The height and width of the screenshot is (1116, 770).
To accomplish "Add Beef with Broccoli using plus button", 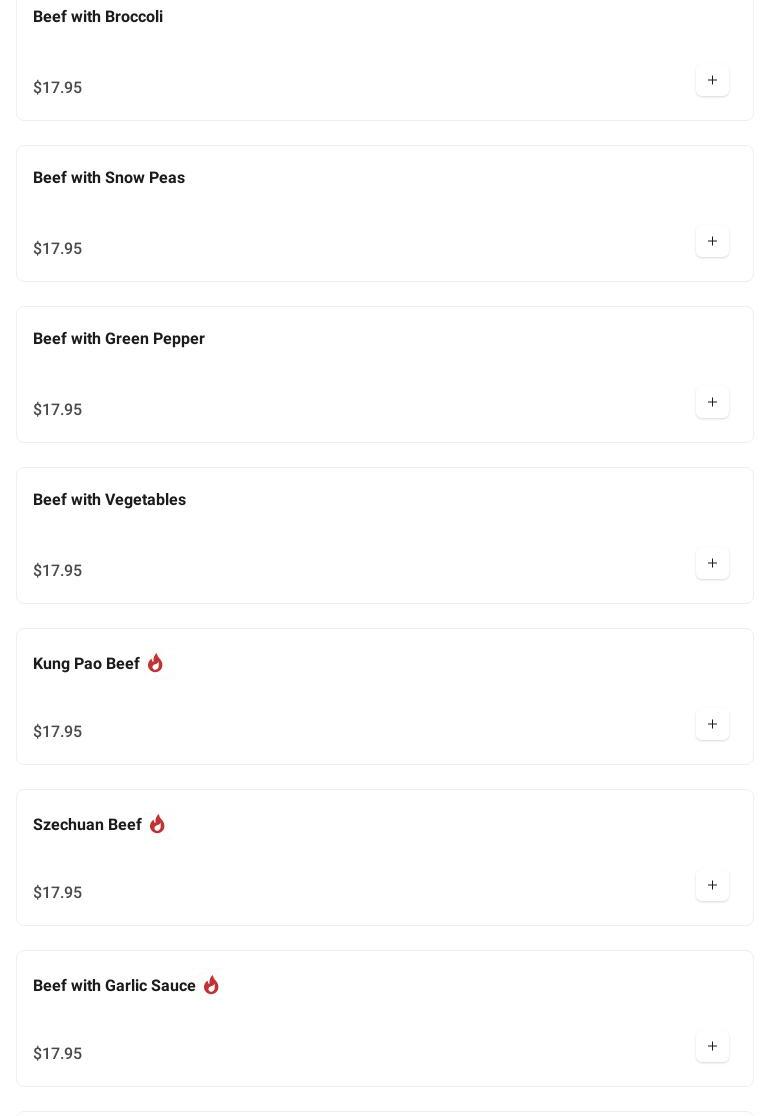I will [712, 80].
